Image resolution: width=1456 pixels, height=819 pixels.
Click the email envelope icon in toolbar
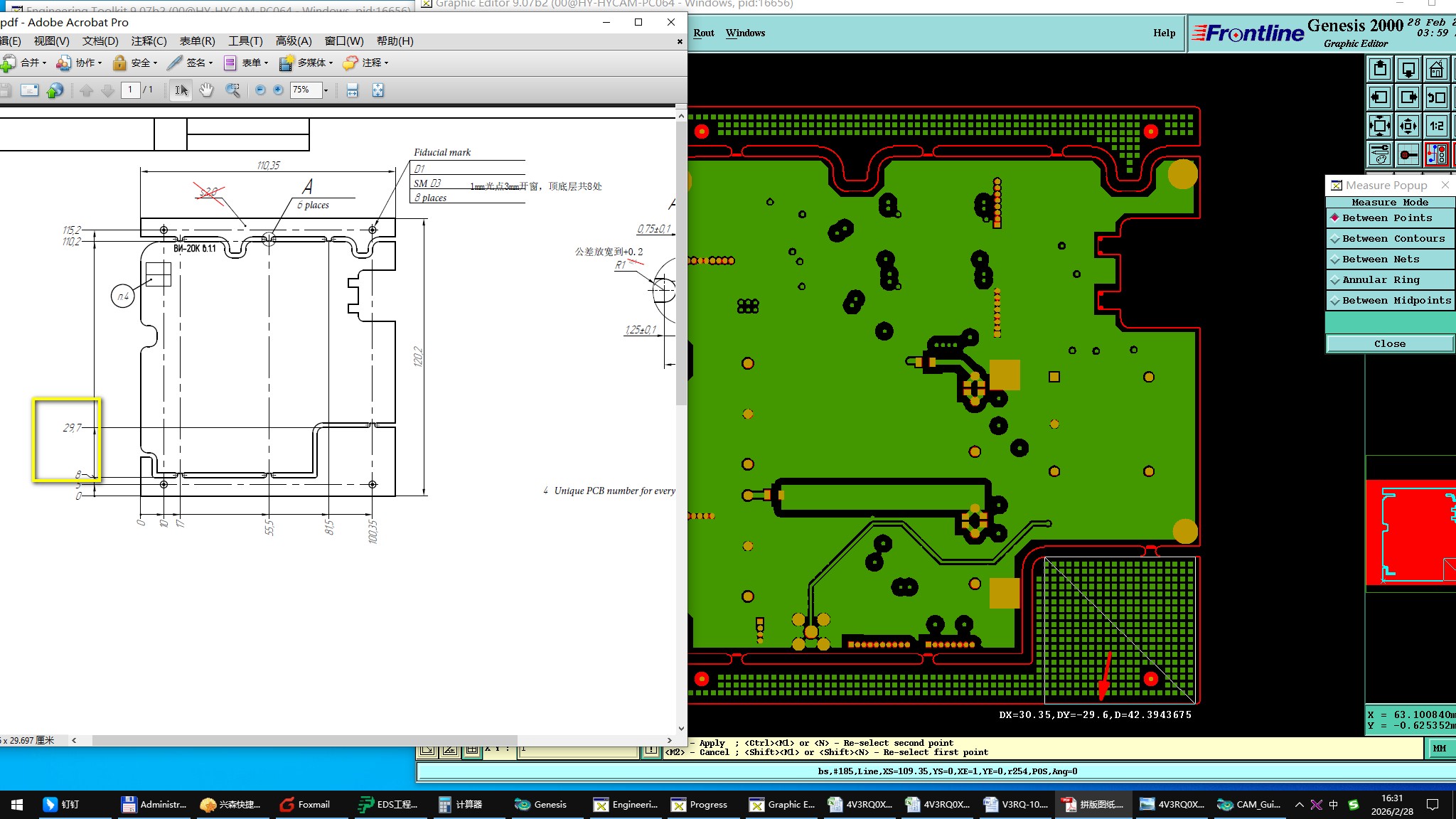29,90
